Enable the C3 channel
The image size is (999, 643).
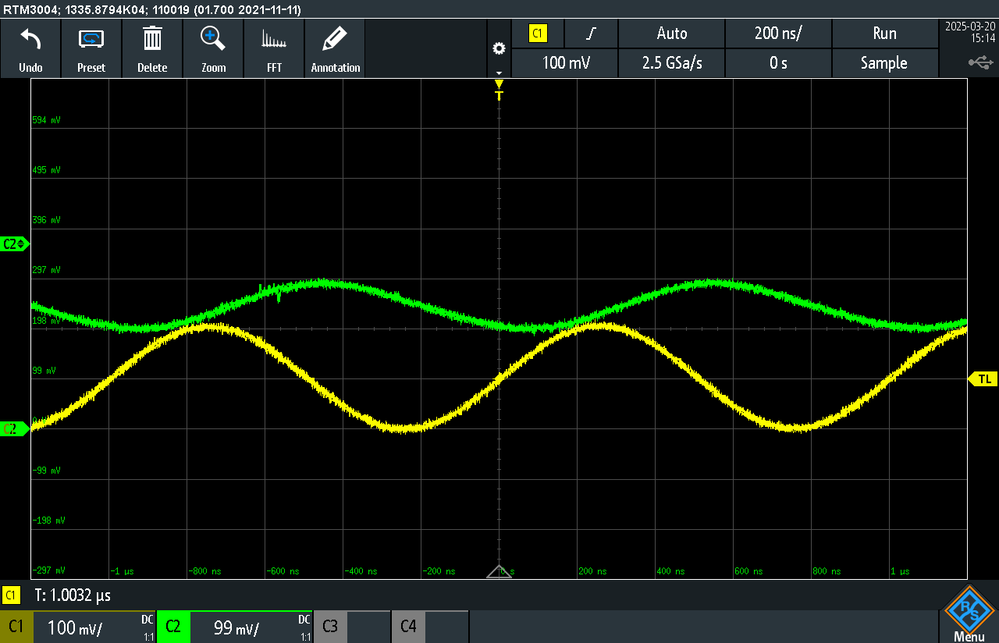(330, 627)
